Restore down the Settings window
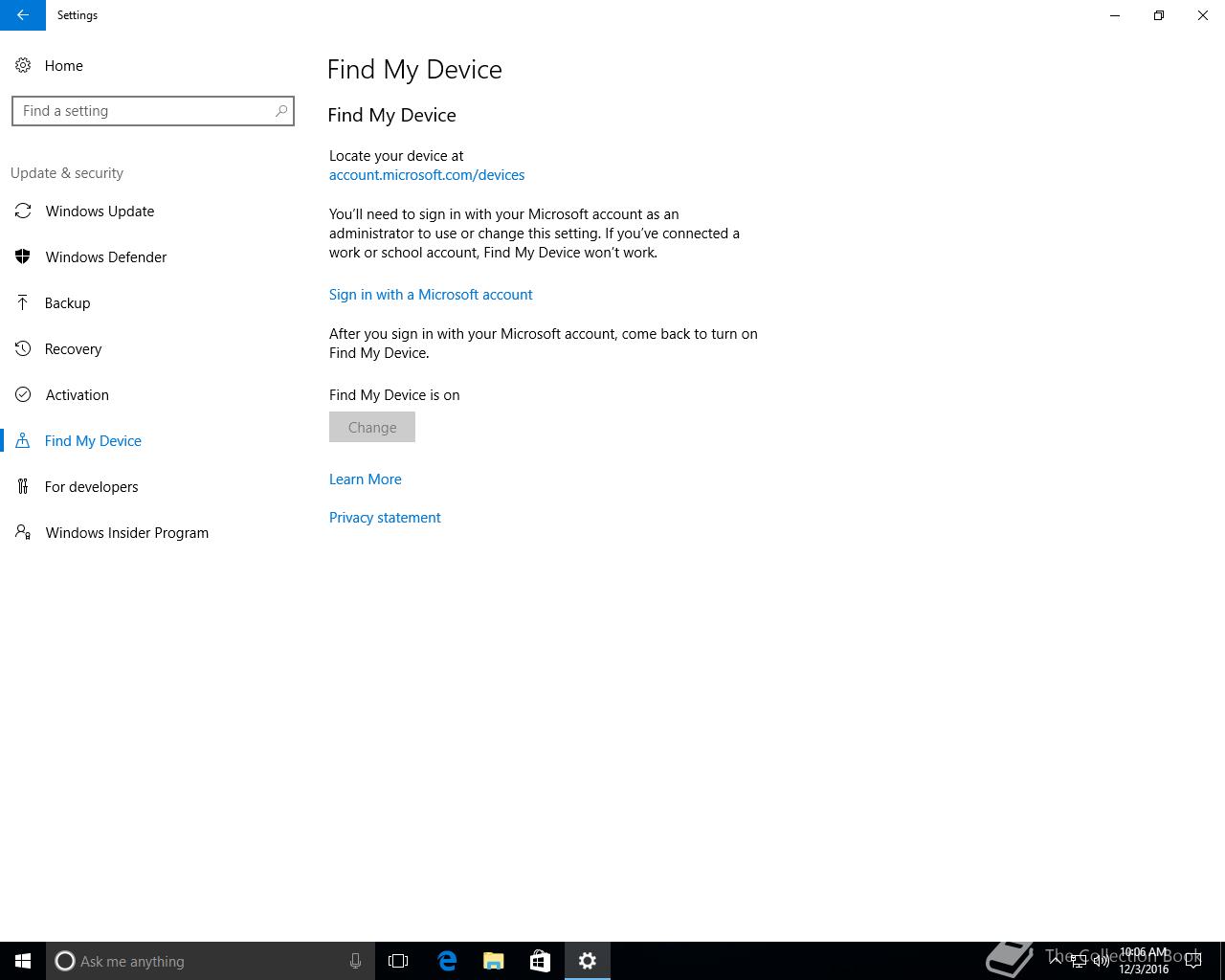Screen dimensions: 1225x980 tap(1159, 15)
